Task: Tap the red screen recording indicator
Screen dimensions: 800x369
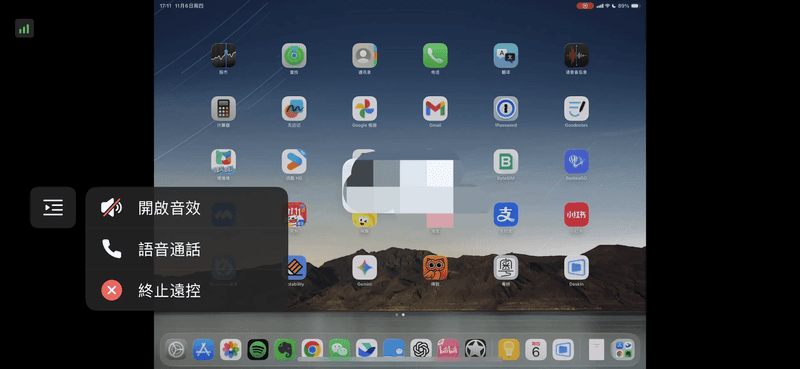Action: [585, 6]
